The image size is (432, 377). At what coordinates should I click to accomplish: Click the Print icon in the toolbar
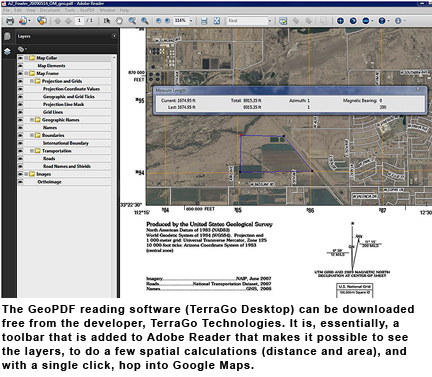[x=10, y=21]
